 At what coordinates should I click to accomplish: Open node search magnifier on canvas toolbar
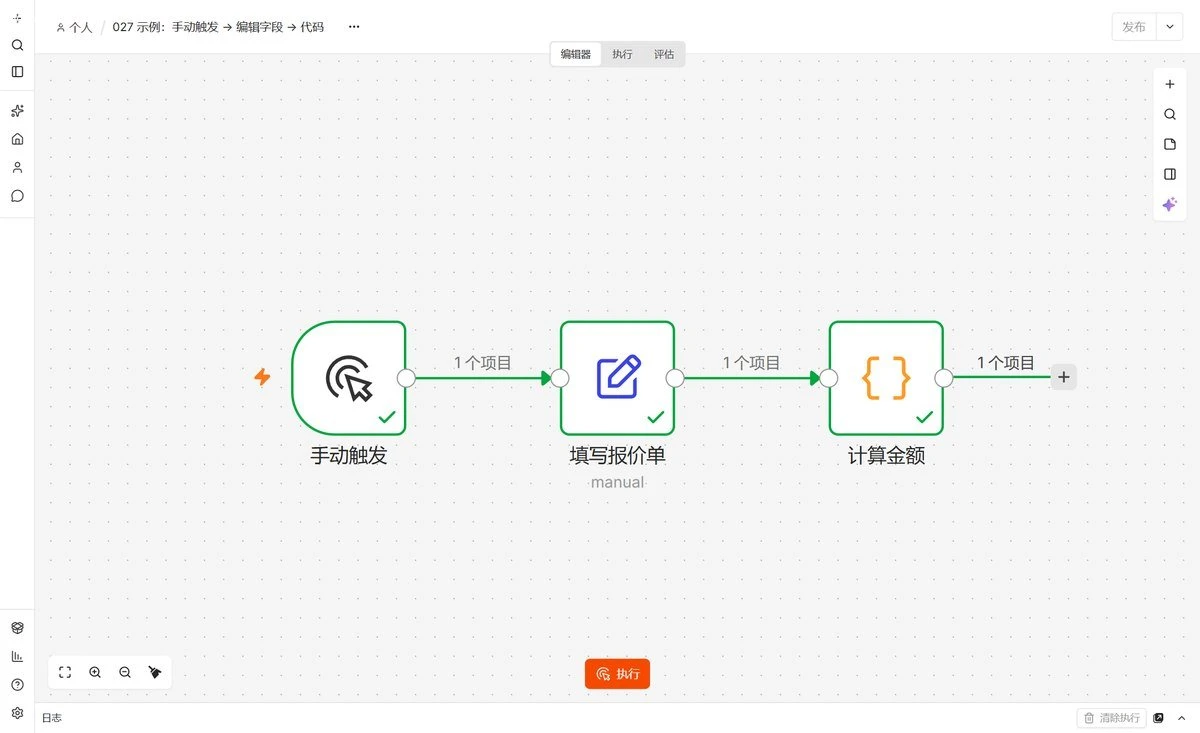tap(1170, 114)
